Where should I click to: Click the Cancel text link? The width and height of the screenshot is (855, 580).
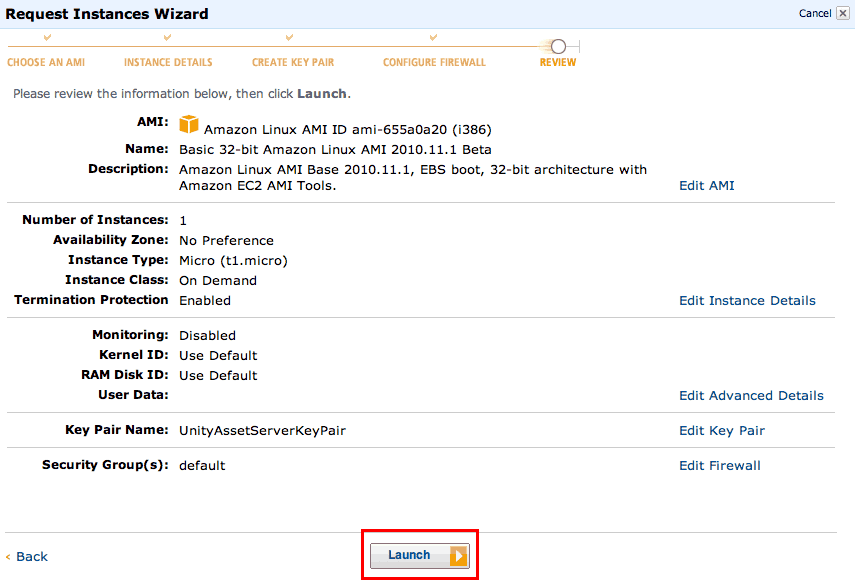coord(814,14)
